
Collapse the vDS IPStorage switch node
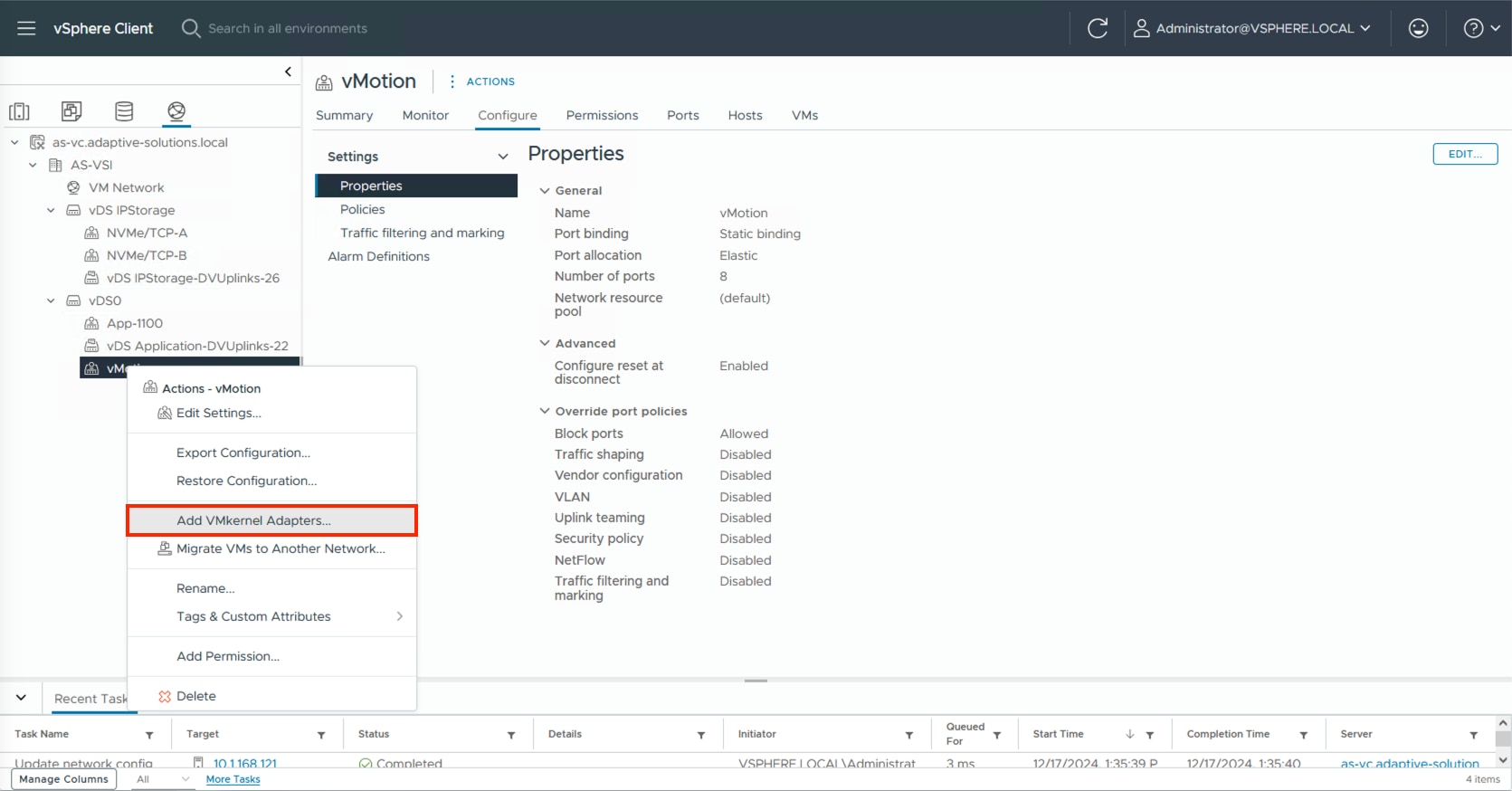tap(51, 210)
